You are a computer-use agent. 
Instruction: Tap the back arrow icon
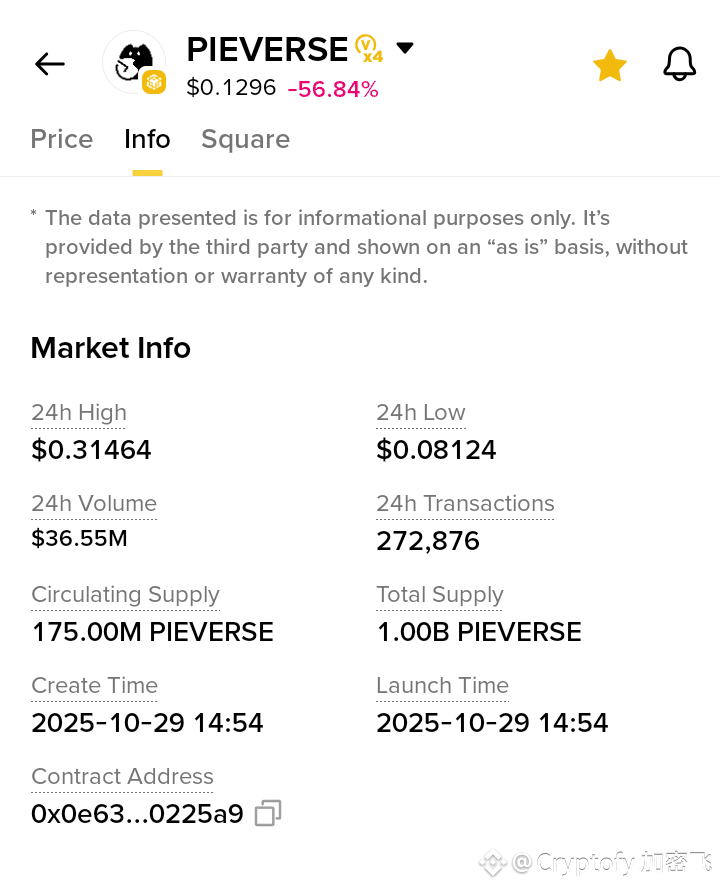[x=49, y=65]
